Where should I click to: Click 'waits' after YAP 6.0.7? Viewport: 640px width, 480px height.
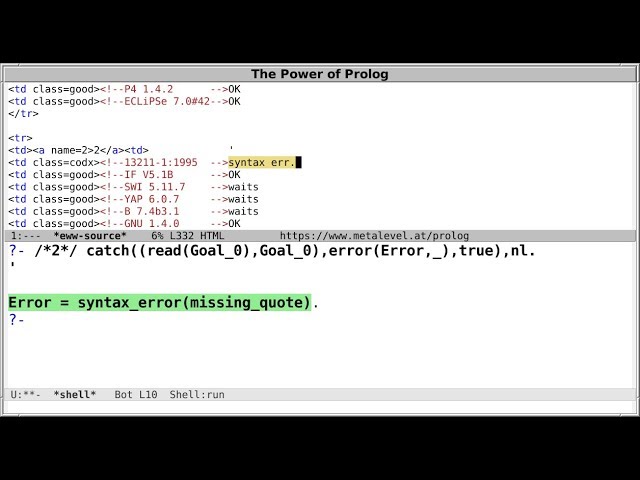[x=243, y=199]
